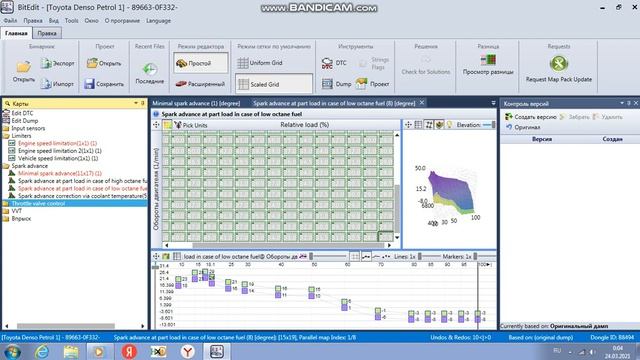Click Check for Solutions
Image resolution: width=640 pixels, height=360 pixels.
click(x=426, y=72)
